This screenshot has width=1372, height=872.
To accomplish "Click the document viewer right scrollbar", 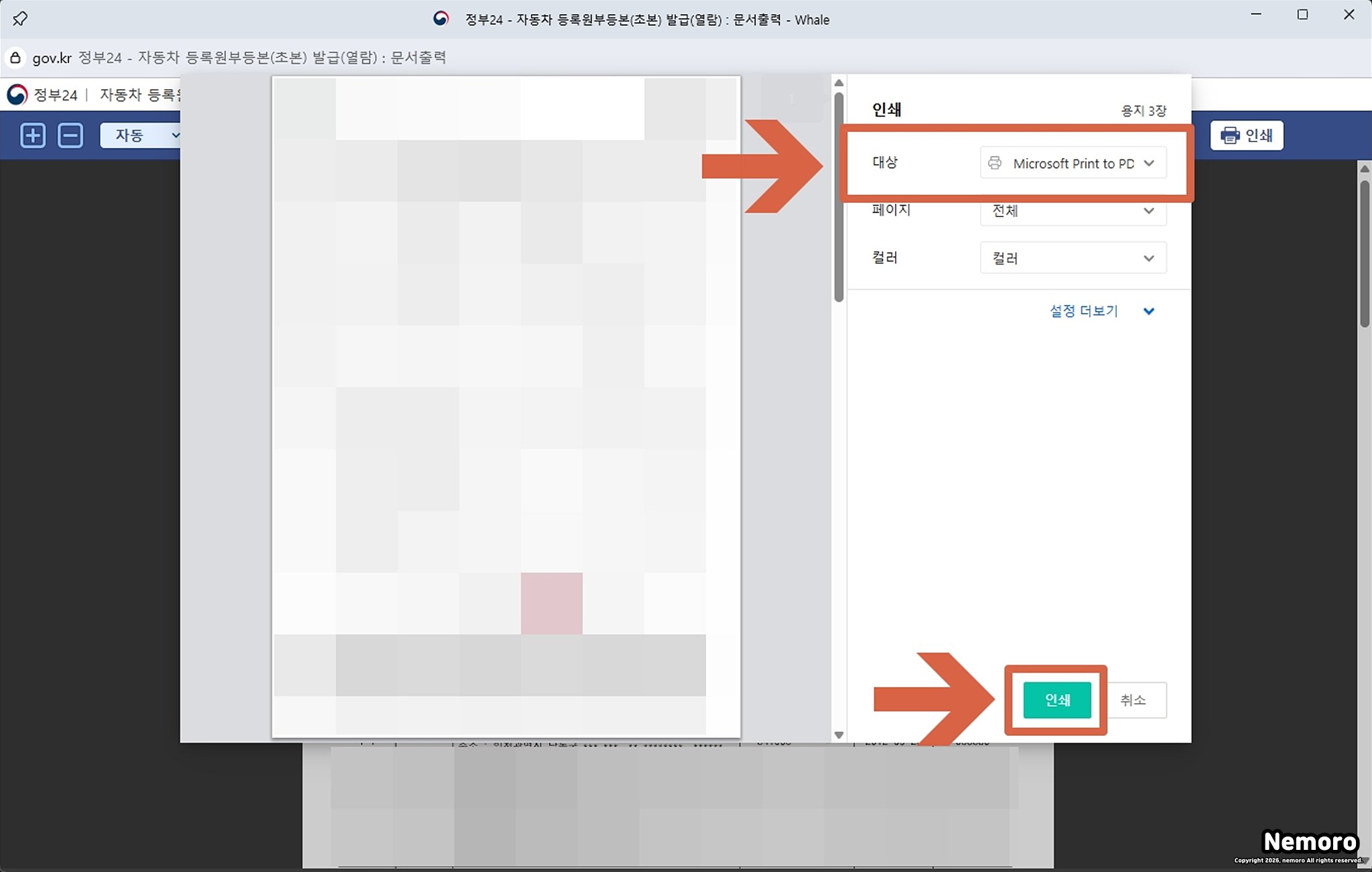I will 1365,255.
